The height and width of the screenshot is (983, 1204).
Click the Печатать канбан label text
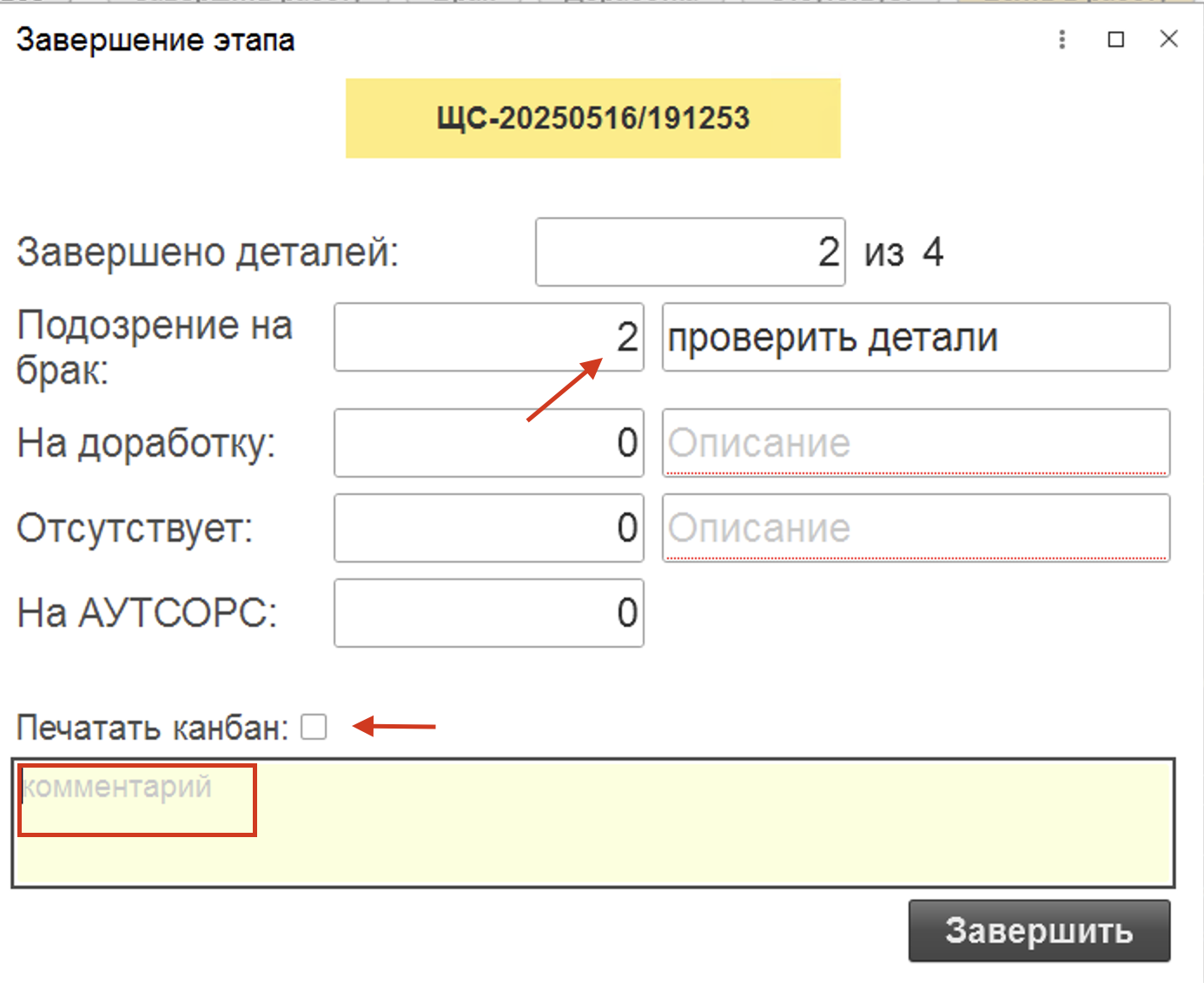click(152, 728)
